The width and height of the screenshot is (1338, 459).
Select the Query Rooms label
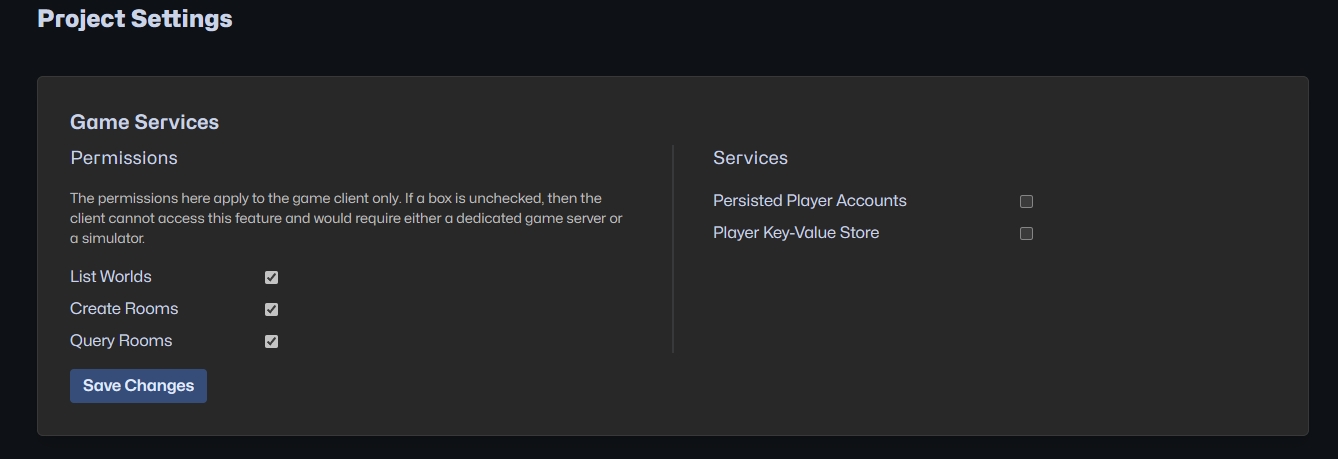tap(121, 341)
